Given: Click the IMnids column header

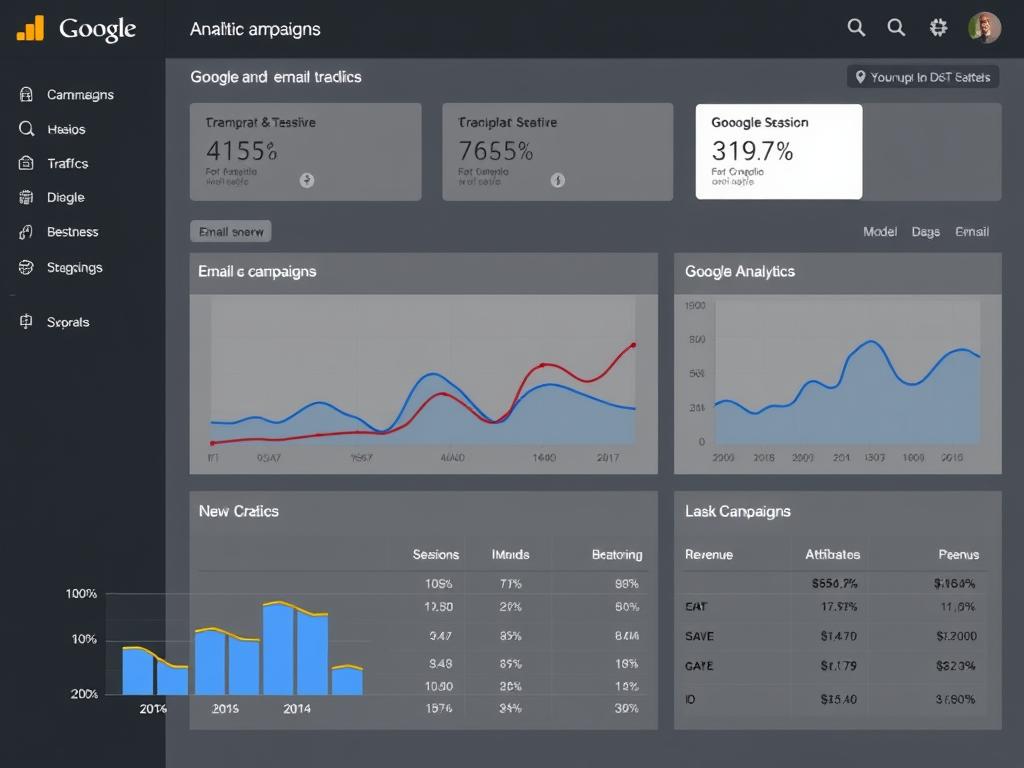Looking at the screenshot, I should tap(510, 554).
